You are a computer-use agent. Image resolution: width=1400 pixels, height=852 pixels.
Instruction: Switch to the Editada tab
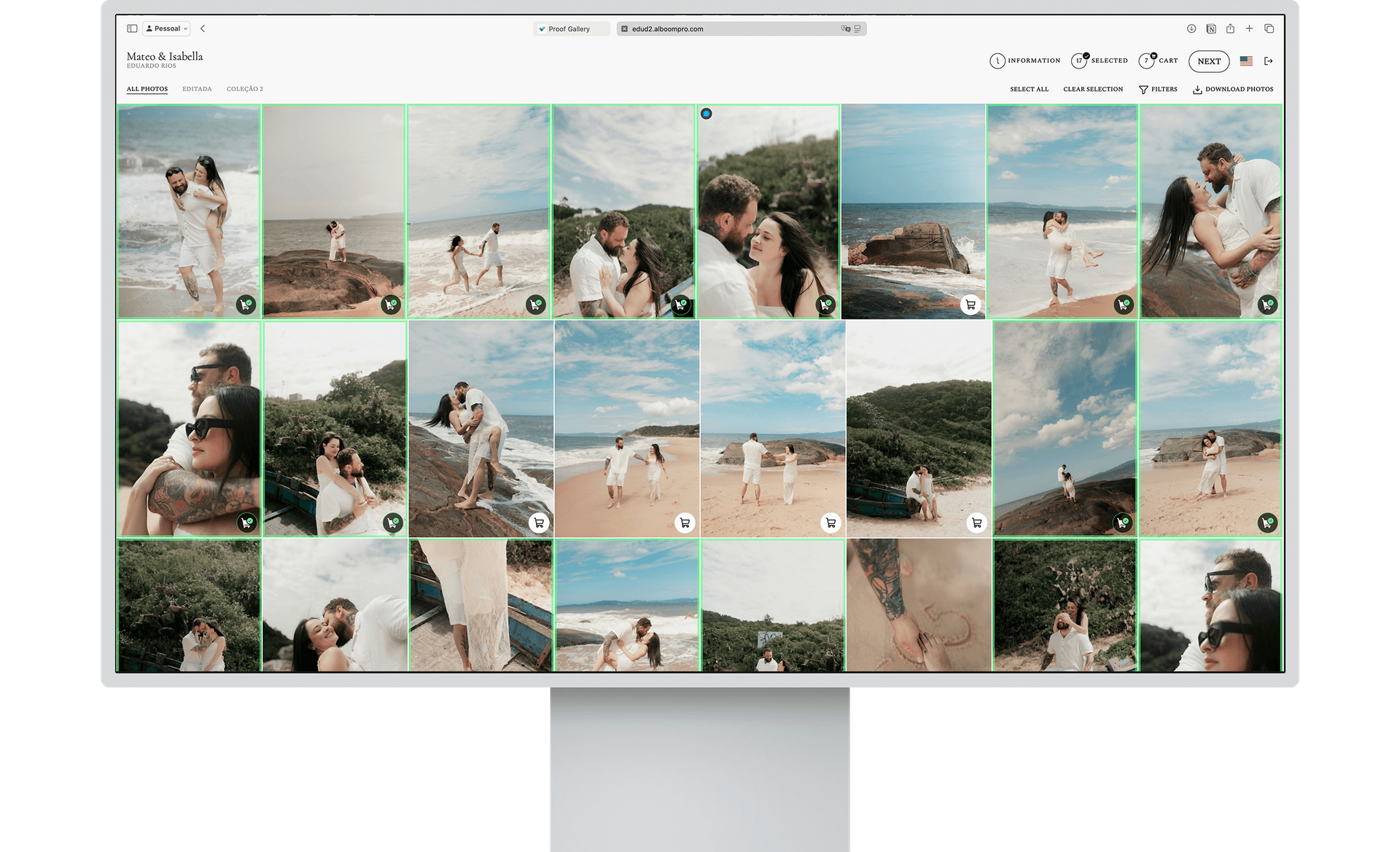(197, 89)
